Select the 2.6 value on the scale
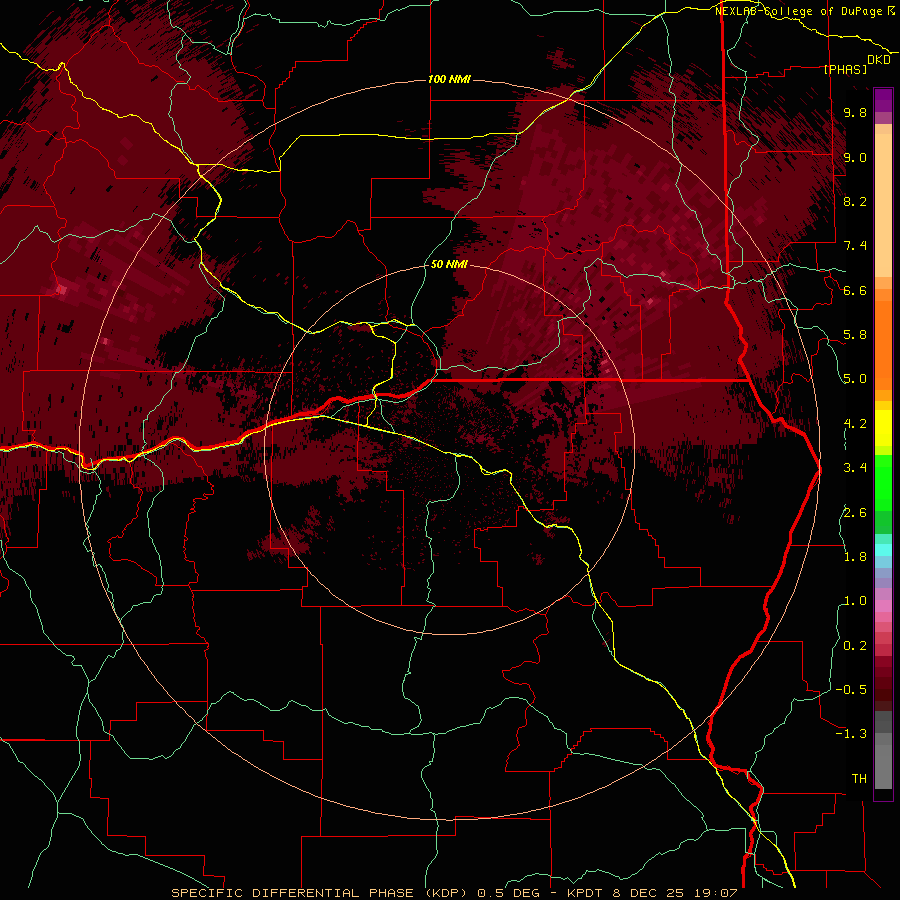The image size is (900, 900). tap(855, 512)
